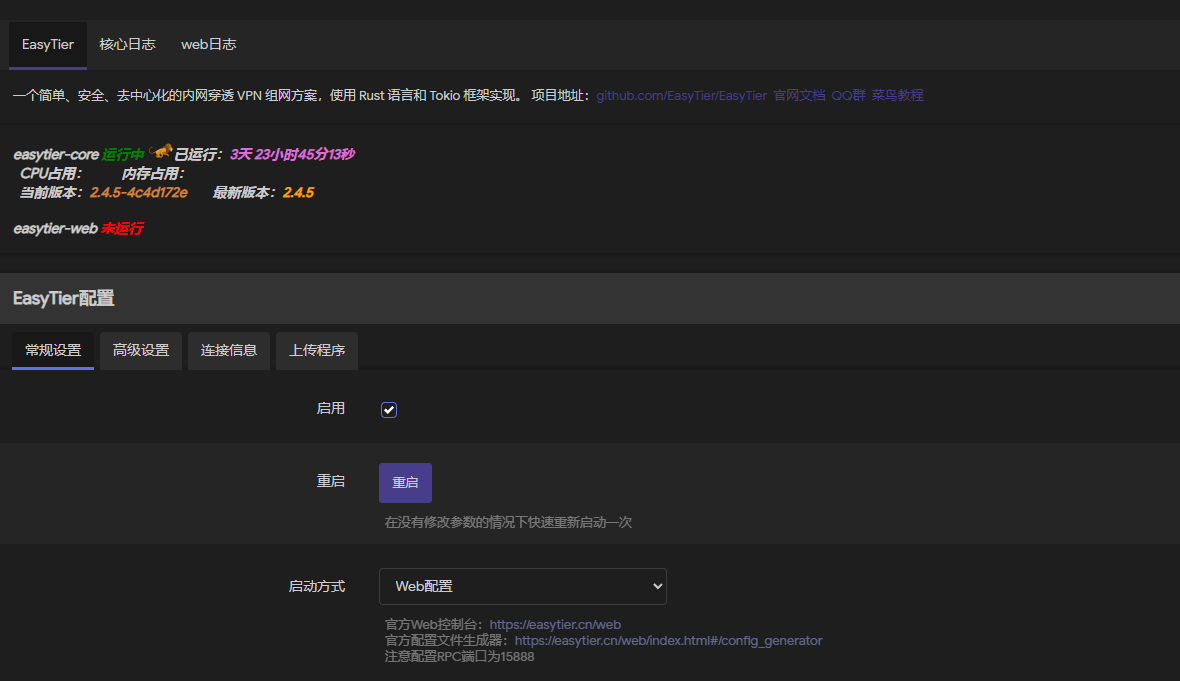Open the 菜鸟教程 link
Image resolution: width=1180 pixels, height=681 pixels.
click(x=897, y=96)
